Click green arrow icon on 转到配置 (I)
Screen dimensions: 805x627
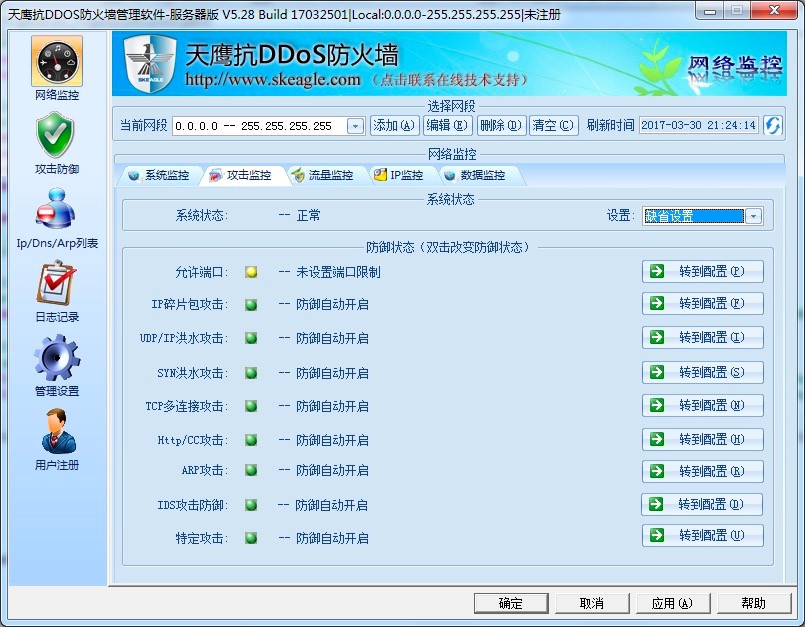point(657,337)
